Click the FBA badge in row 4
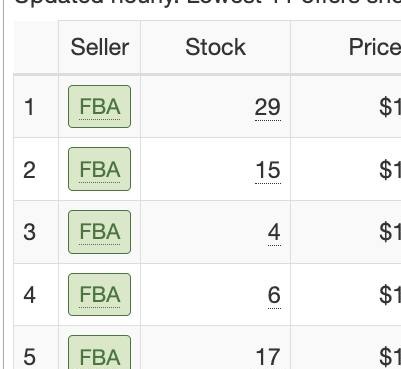Viewport: 401px width, 369px height. point(99,295)
